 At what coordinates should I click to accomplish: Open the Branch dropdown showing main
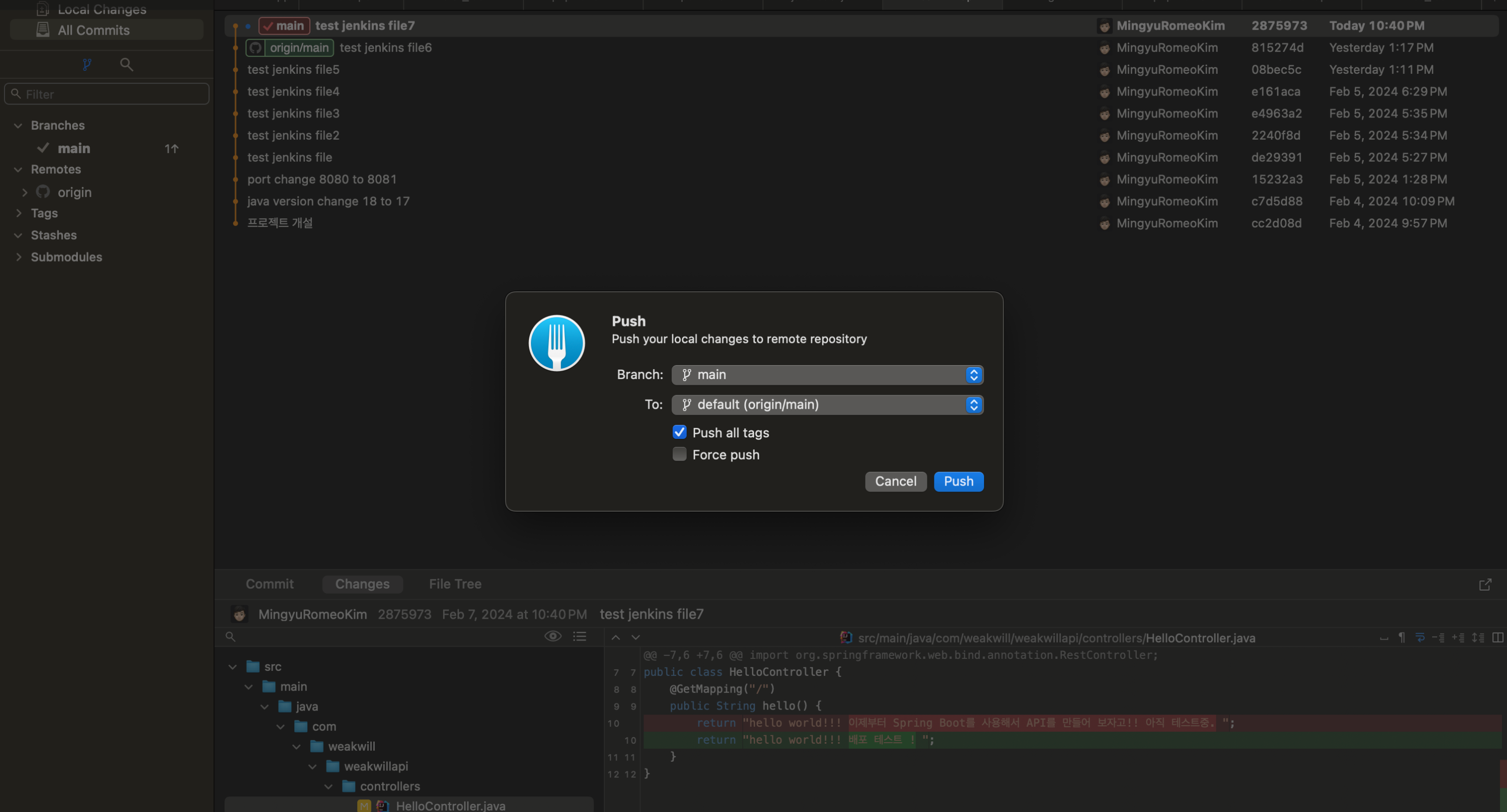(827, 375)
